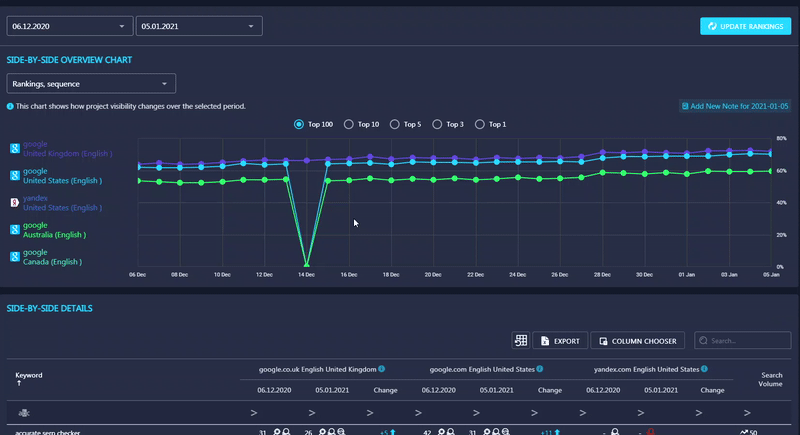Click the green data point at 05 Jan
The height and width of the screenshot is (435, 800).
(769, 171)
